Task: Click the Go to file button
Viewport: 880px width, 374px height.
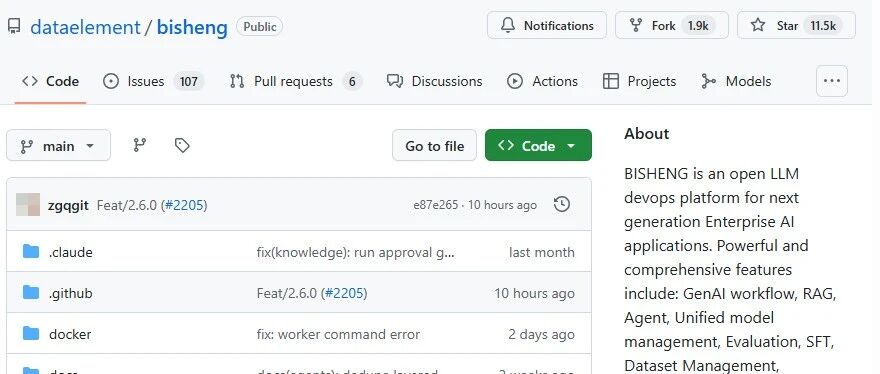Action: (434, 145)
